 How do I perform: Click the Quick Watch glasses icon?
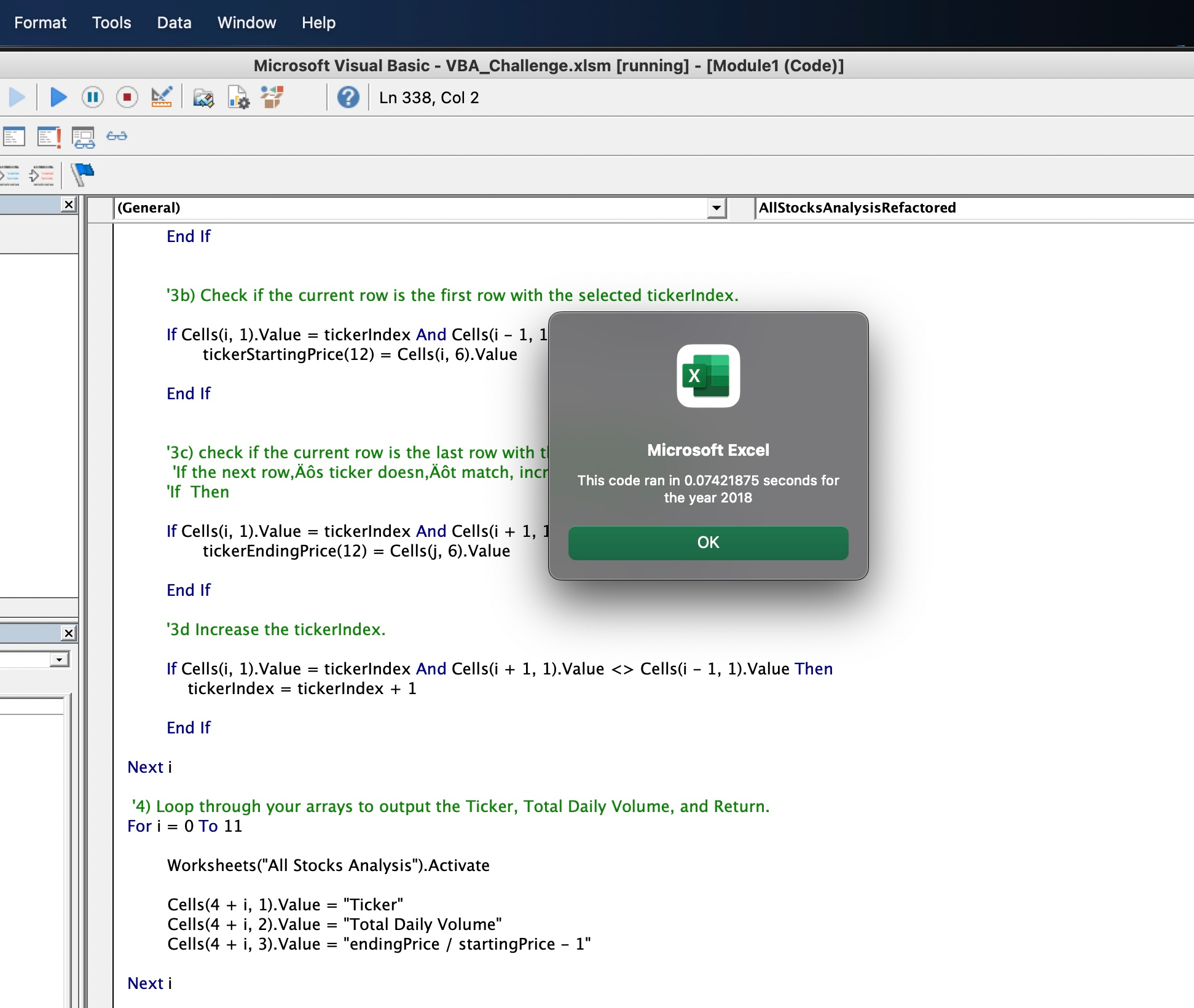coord(117,136)
